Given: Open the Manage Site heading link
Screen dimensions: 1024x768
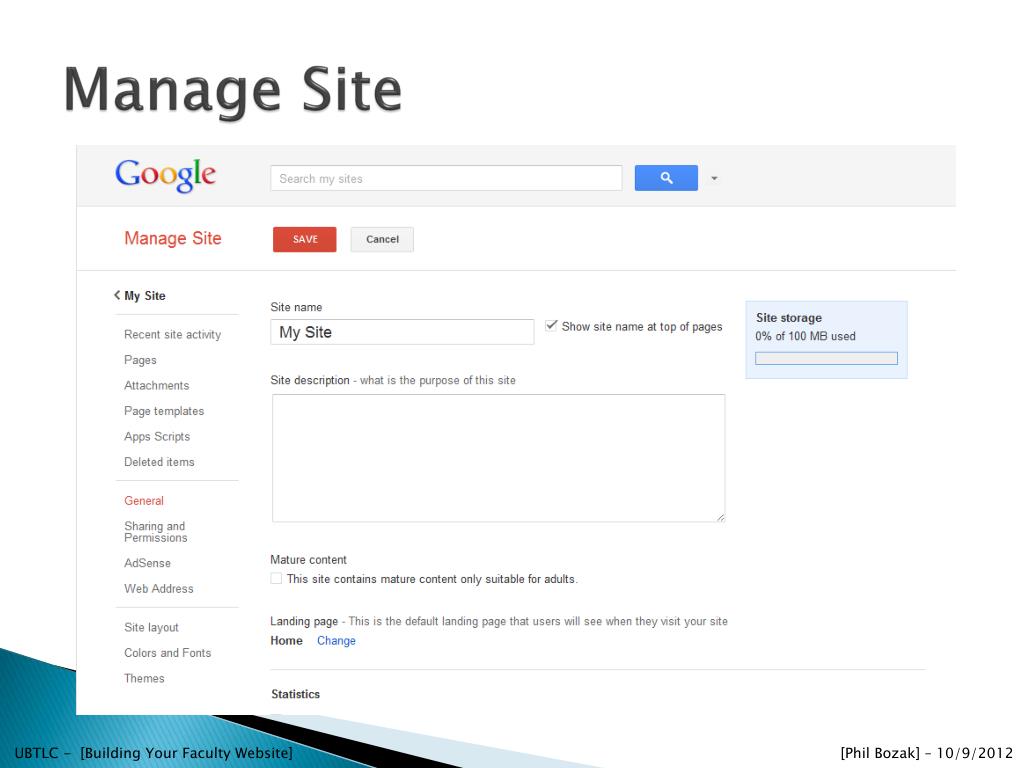Looking at the screenshot, I should [x=173, y=238].
